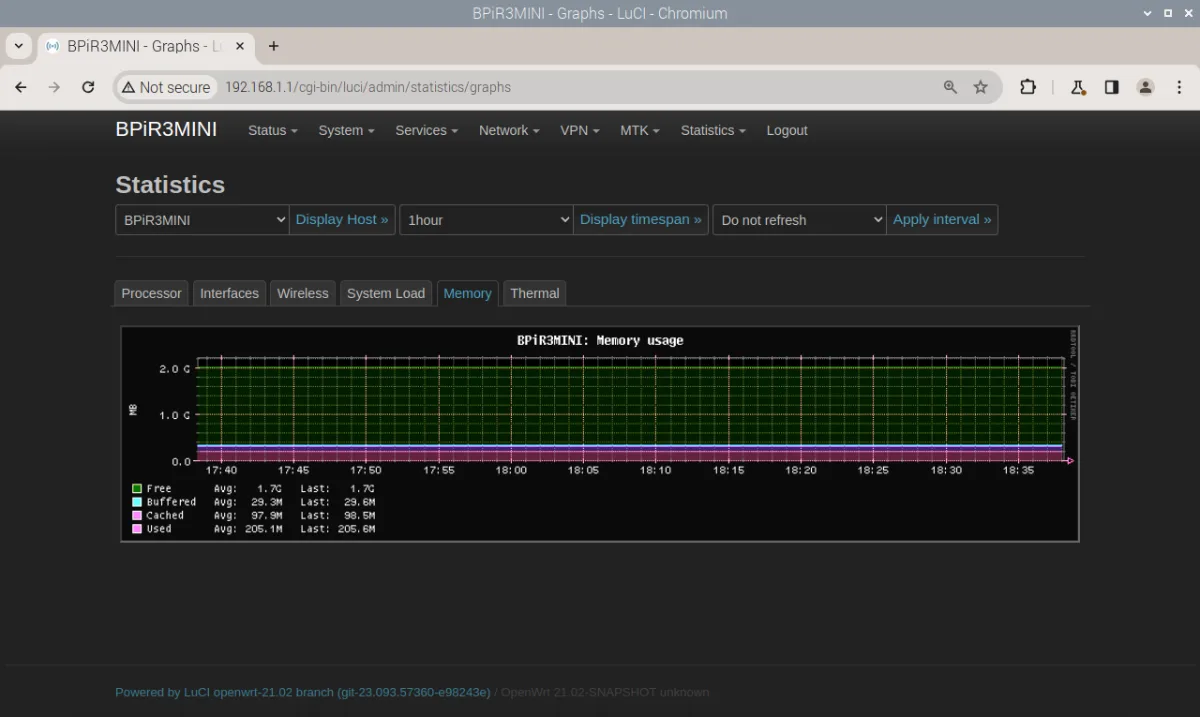Click the Statistics page heading
The width and height of the screenshot is (1200, 717).
[170, 185]
